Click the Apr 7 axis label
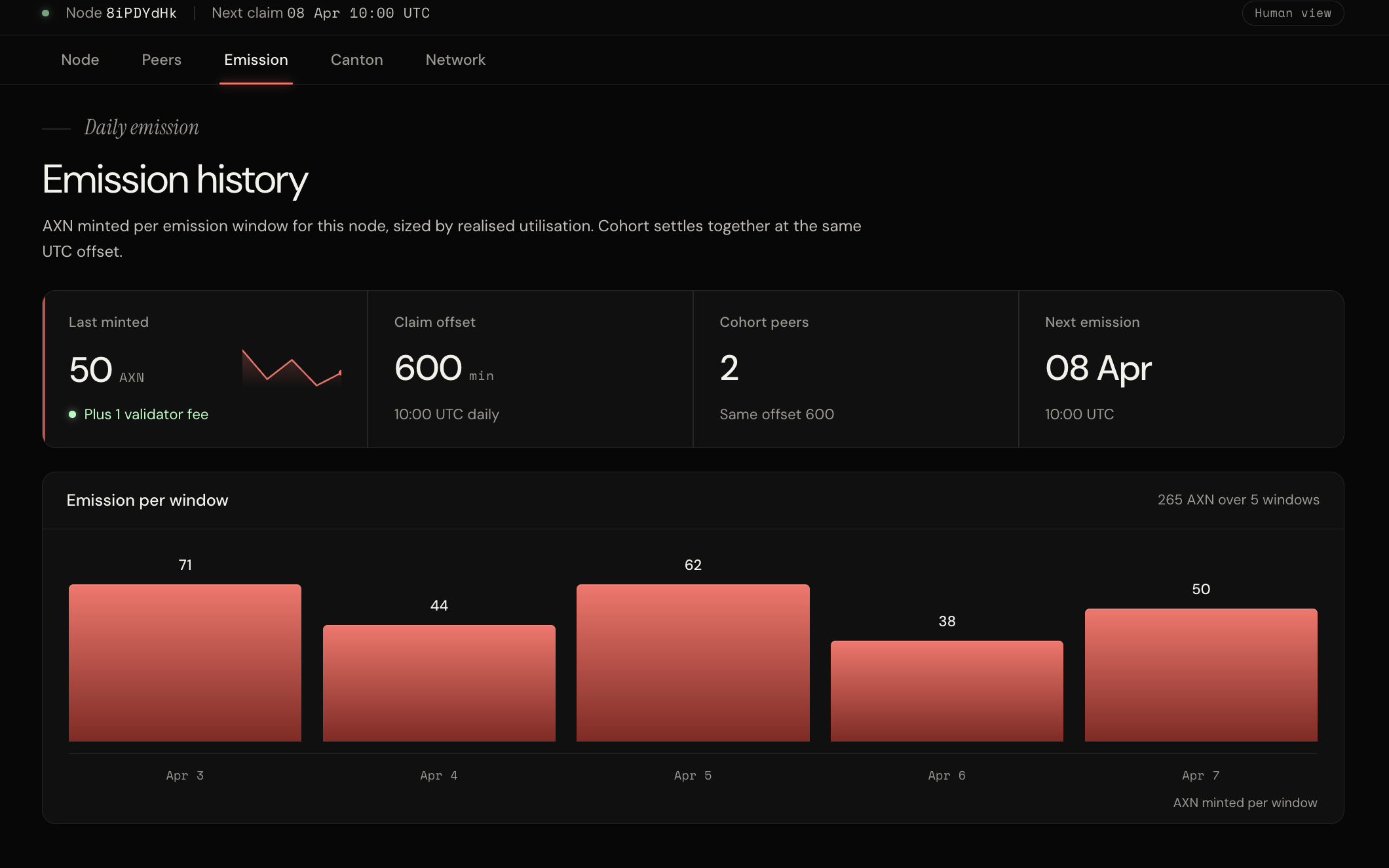The image size is (1389, 868). pyautogui.click(x=1201, y=776)
